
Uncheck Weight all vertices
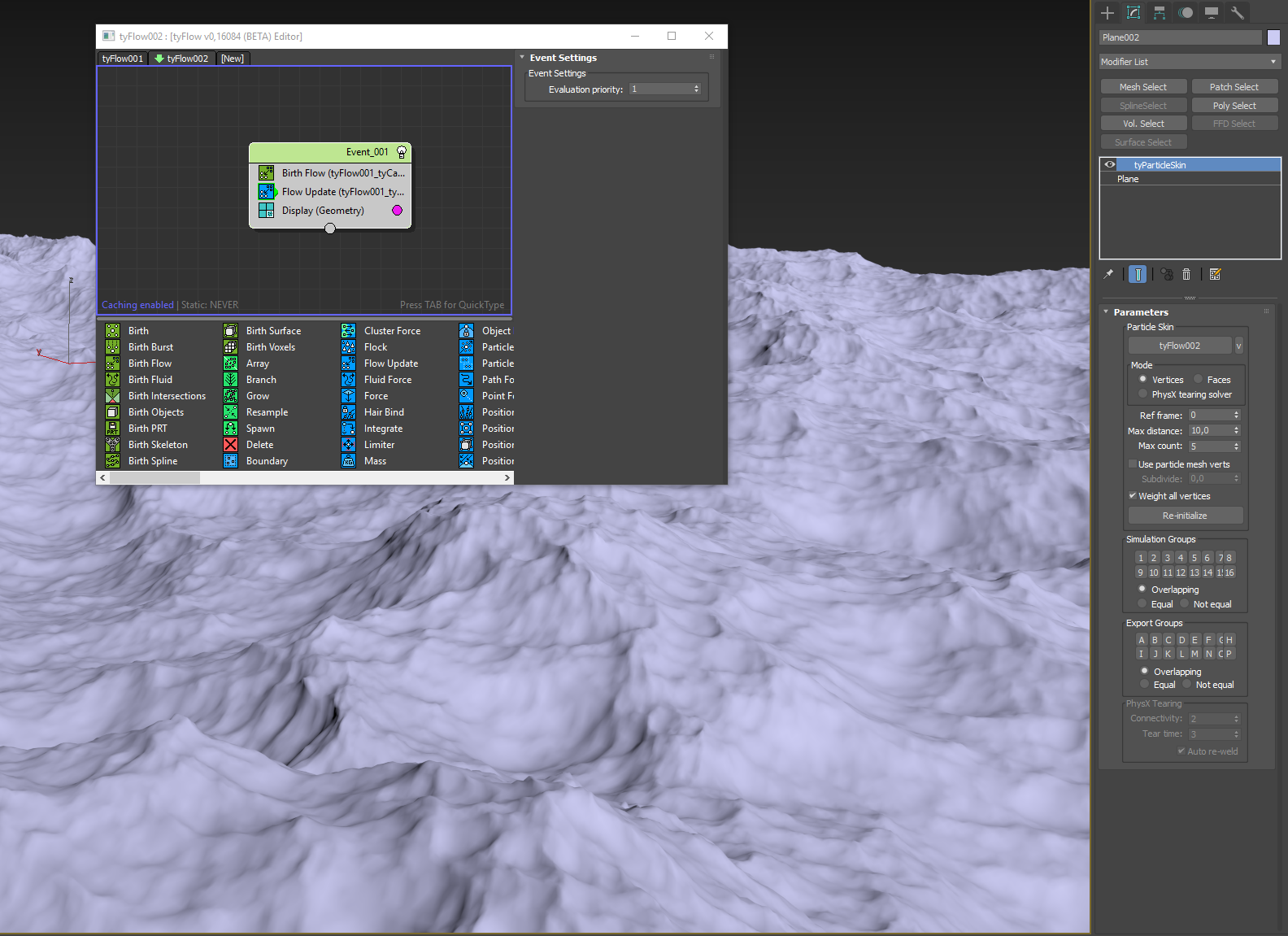coord(1133,496)
